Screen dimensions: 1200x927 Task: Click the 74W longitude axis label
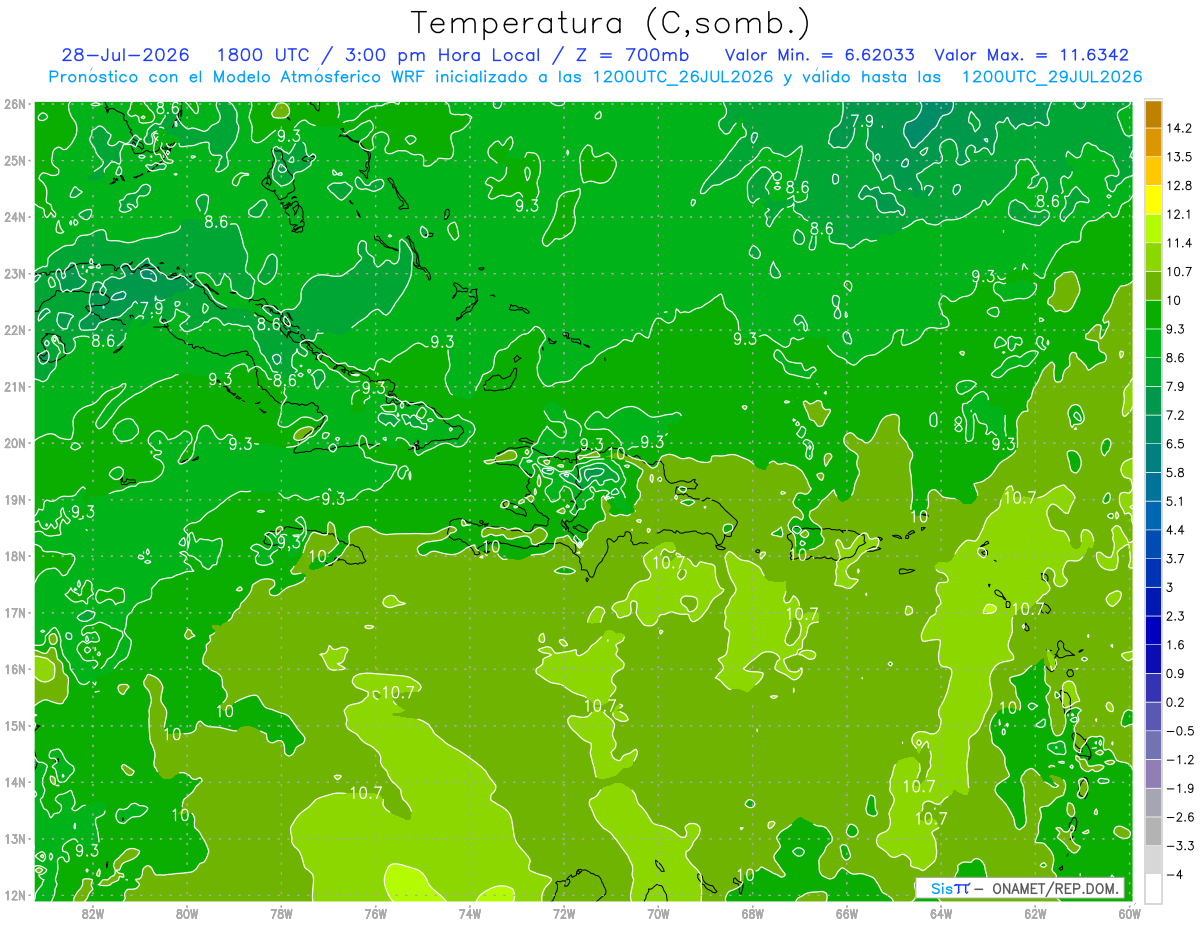(469, 913)
